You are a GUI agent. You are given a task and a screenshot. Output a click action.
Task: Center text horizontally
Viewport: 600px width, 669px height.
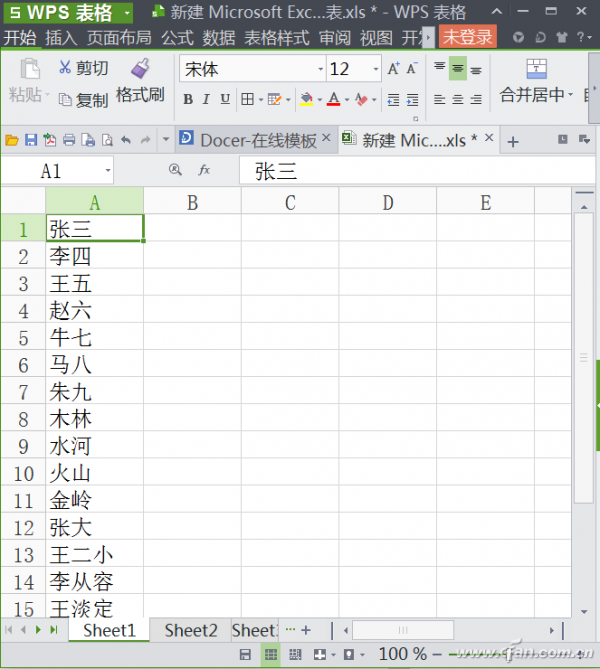tap(457, 99)
